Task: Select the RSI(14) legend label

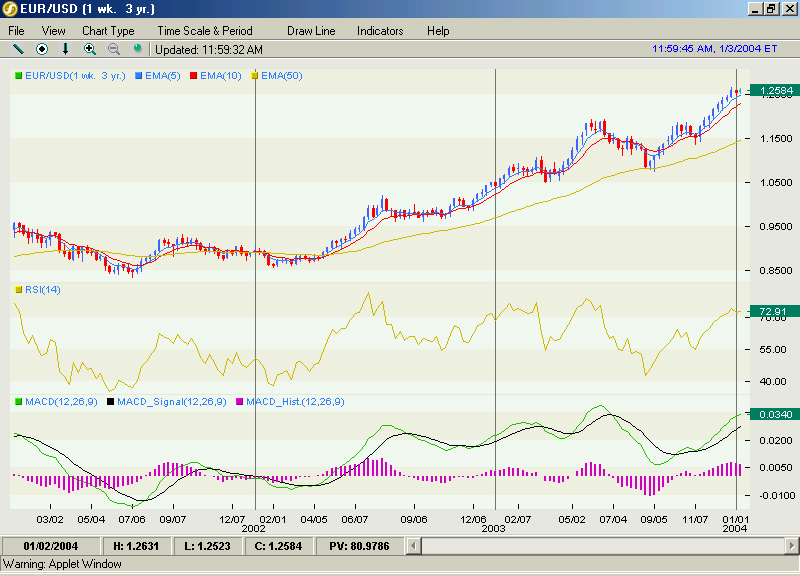Action: tap(43, 290)
